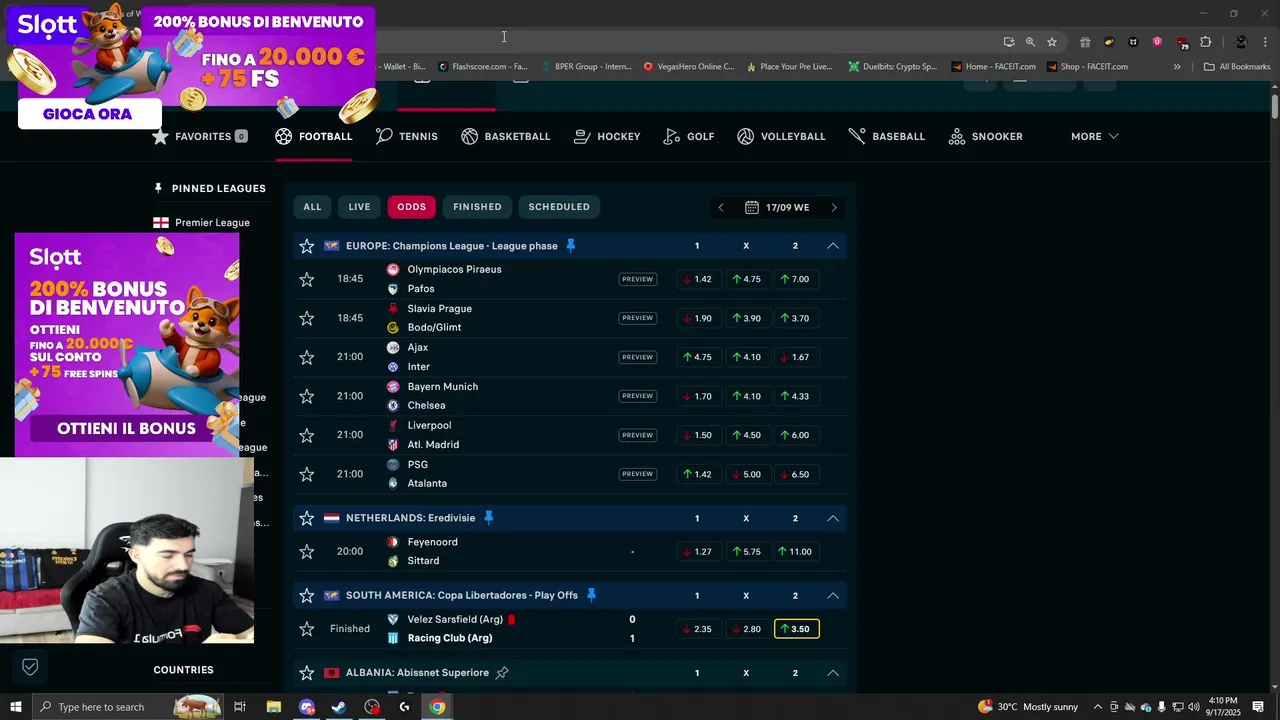Star the Velez Sarsfield vs Racing Club match
This screenshot has height=720, width=1280.
307,629
